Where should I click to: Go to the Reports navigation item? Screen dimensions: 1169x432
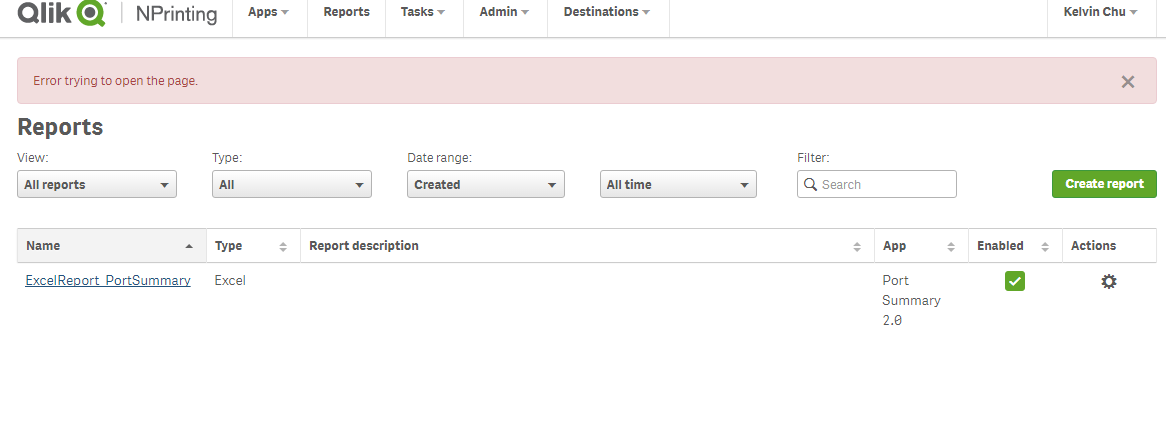pyautogui.click(x=346, y=12)
